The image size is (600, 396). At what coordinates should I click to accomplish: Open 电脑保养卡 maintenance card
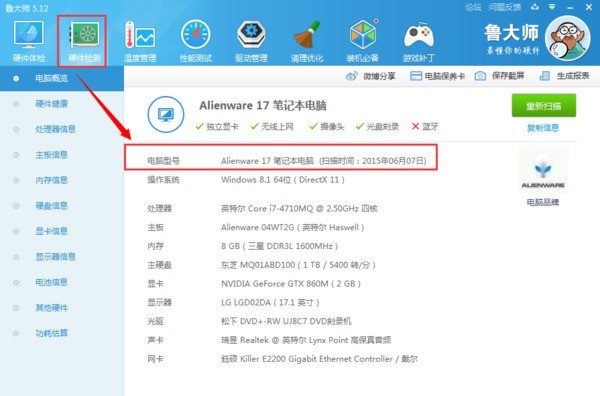pos(437,76)
